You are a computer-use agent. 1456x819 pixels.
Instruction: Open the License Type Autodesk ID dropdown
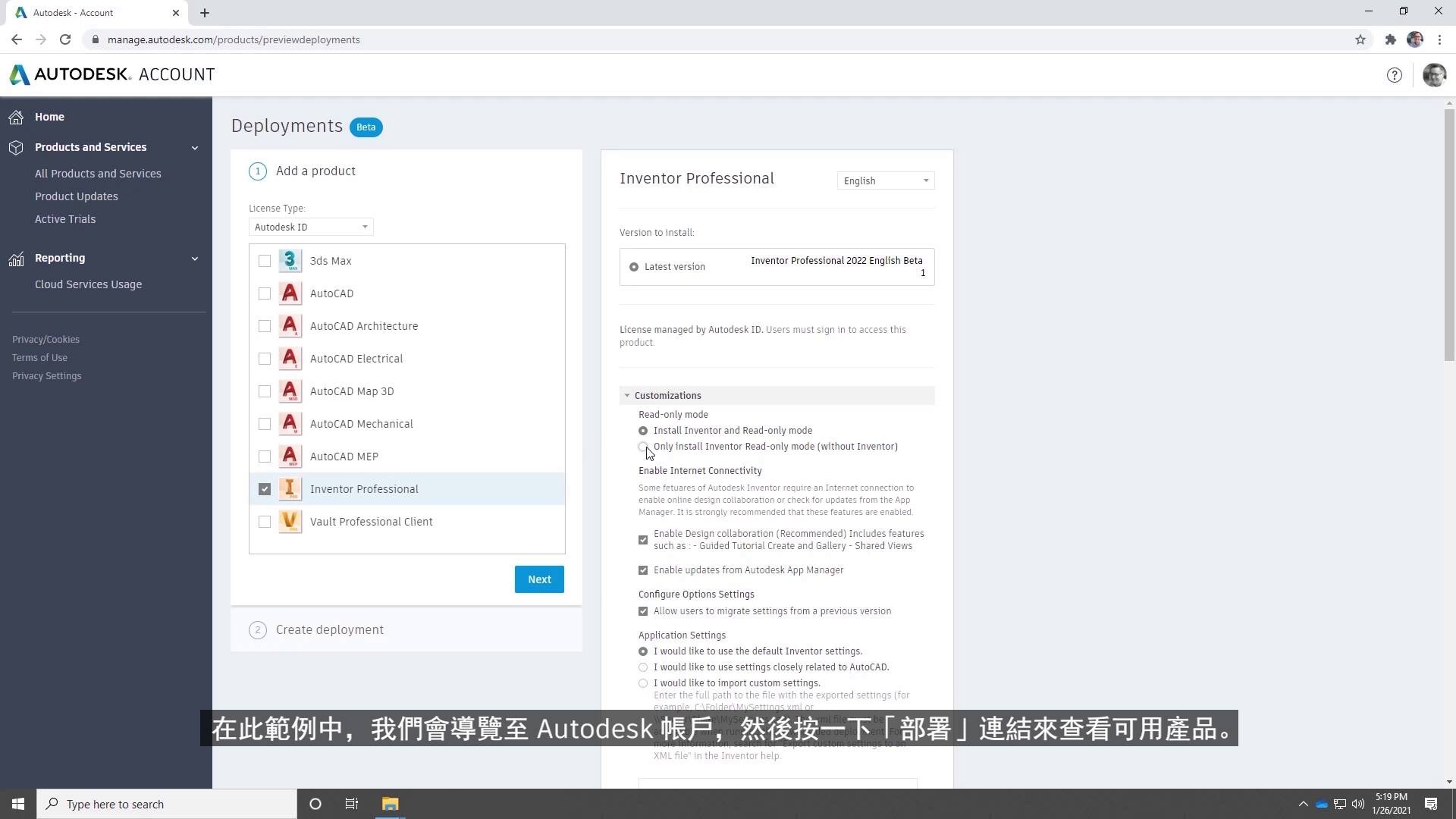pyautogui.click(x=311, y=227)
